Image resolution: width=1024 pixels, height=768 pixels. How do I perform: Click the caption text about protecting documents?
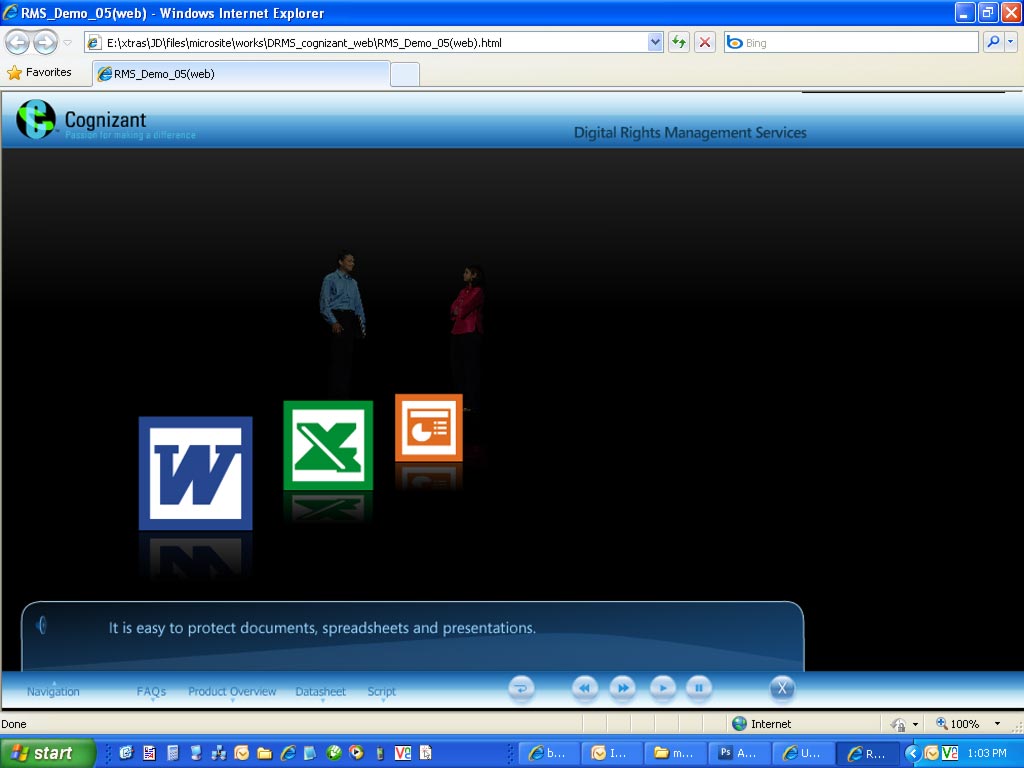coord(322,628)
